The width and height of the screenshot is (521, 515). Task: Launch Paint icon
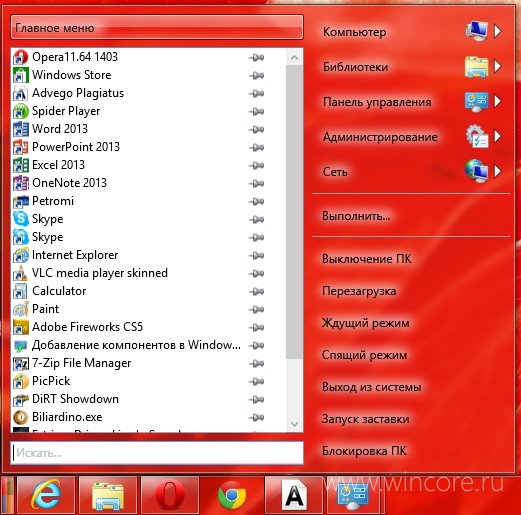tap(20, 309)
